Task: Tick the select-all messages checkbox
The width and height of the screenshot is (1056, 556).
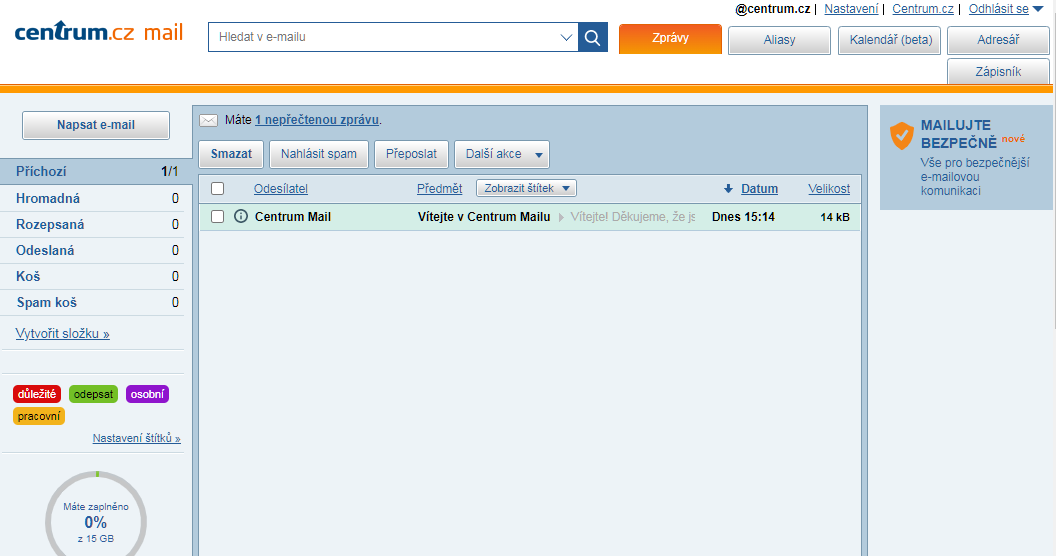Action: (x=217, y=189)
